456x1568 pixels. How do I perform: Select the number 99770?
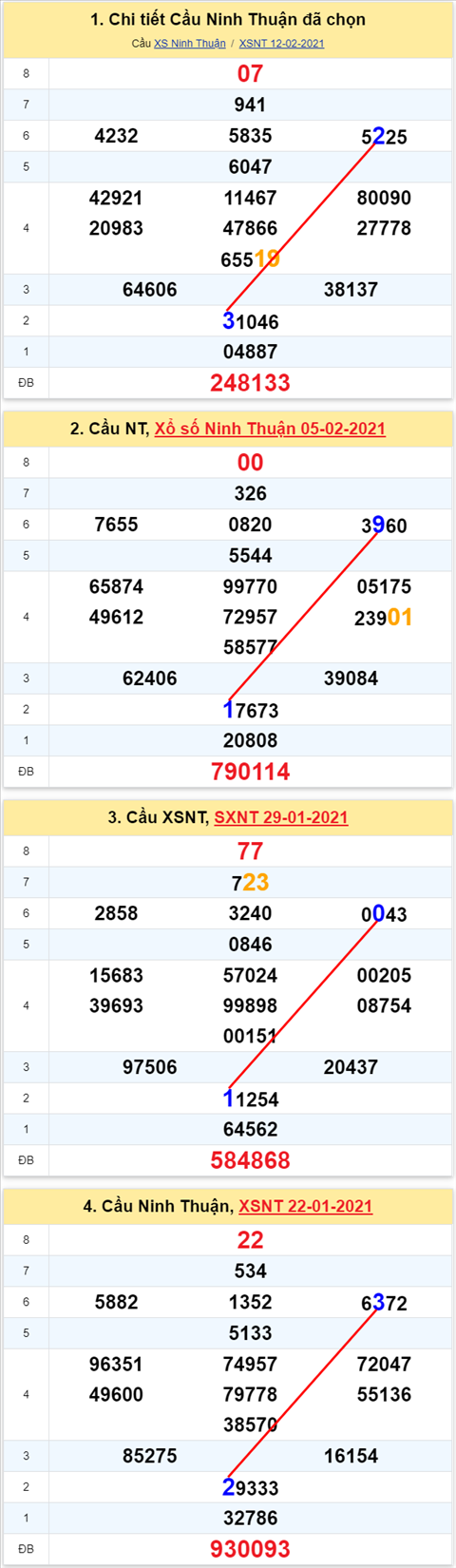click(250, 586)
